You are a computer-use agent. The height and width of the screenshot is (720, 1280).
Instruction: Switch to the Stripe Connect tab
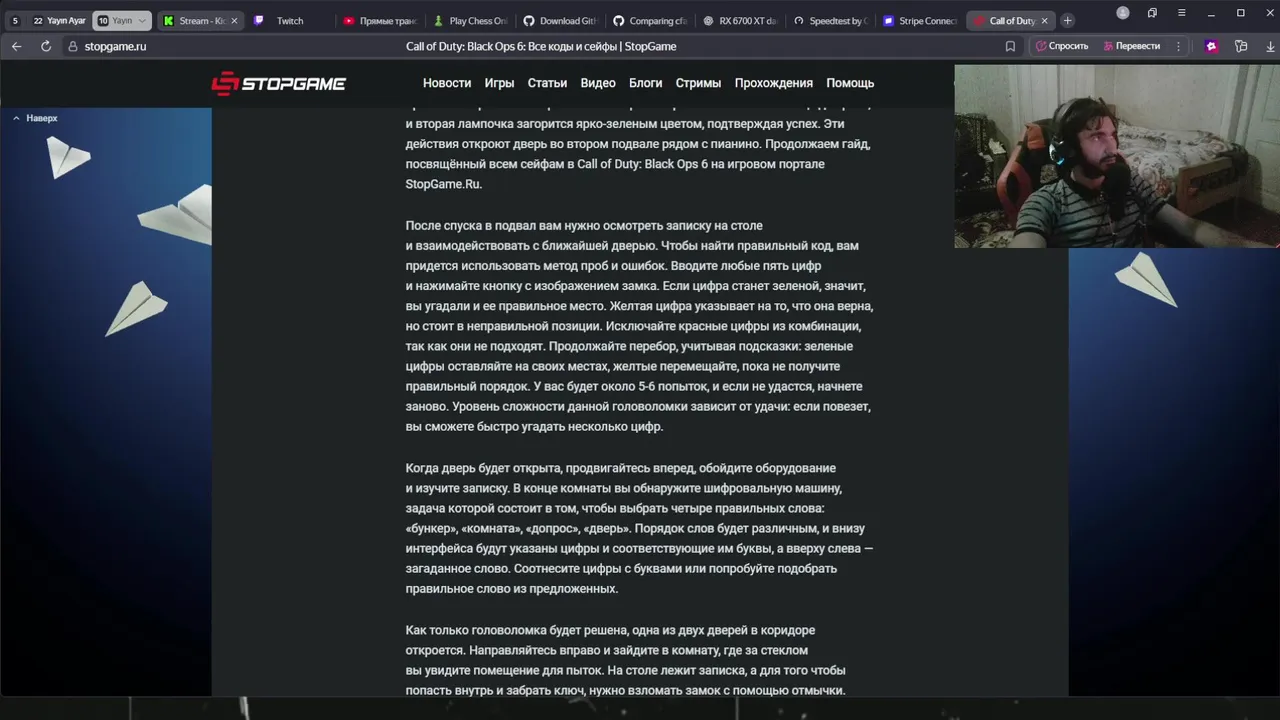(919, 20)
